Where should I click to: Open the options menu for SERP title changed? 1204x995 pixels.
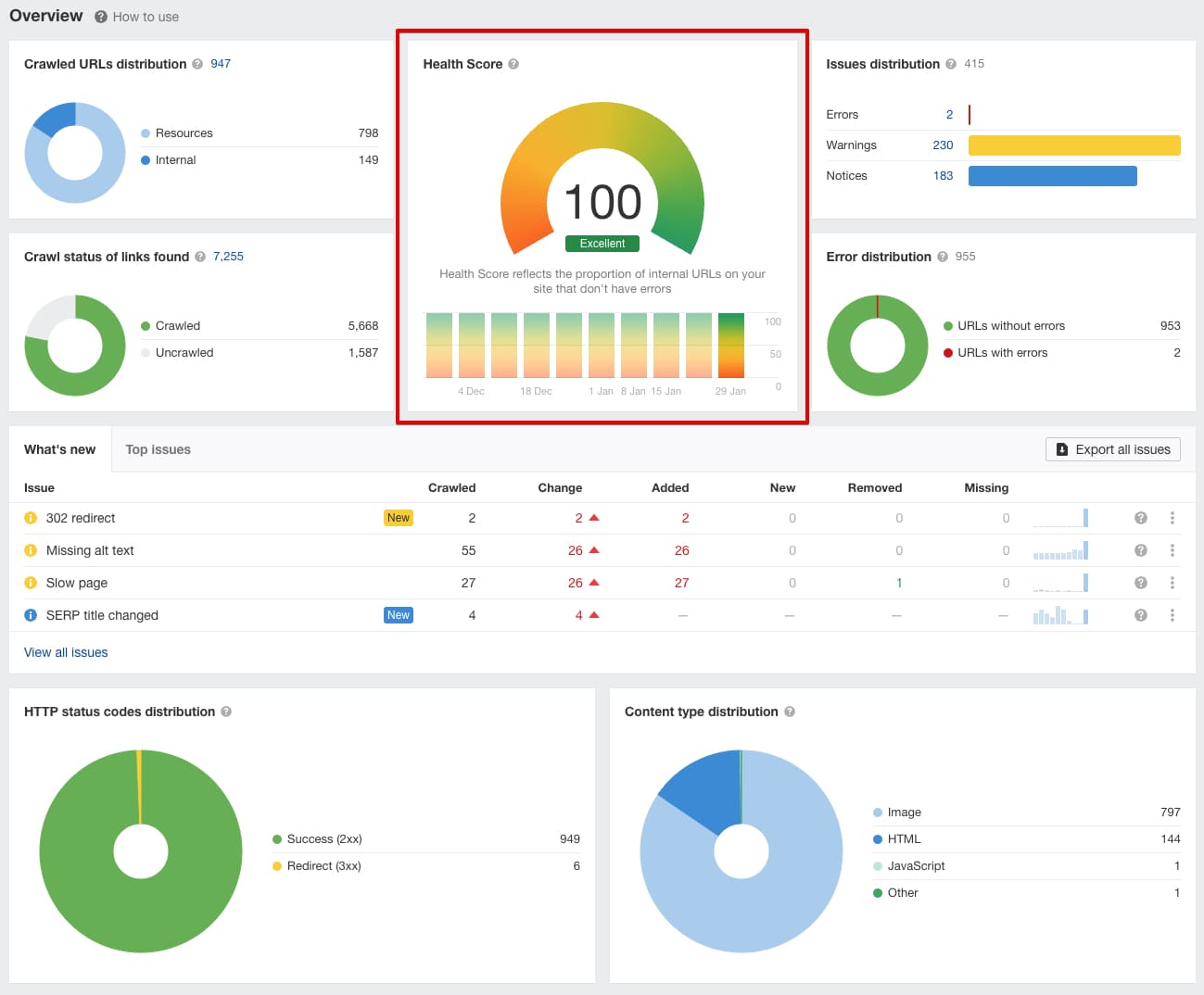[1172, 615]
